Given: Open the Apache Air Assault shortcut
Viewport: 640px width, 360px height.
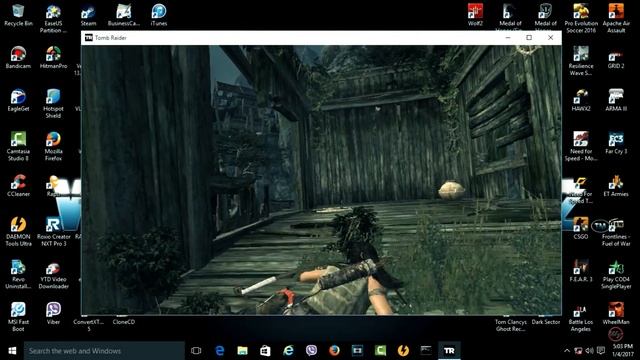Looking at the screenshot, I should coord(616,19).
